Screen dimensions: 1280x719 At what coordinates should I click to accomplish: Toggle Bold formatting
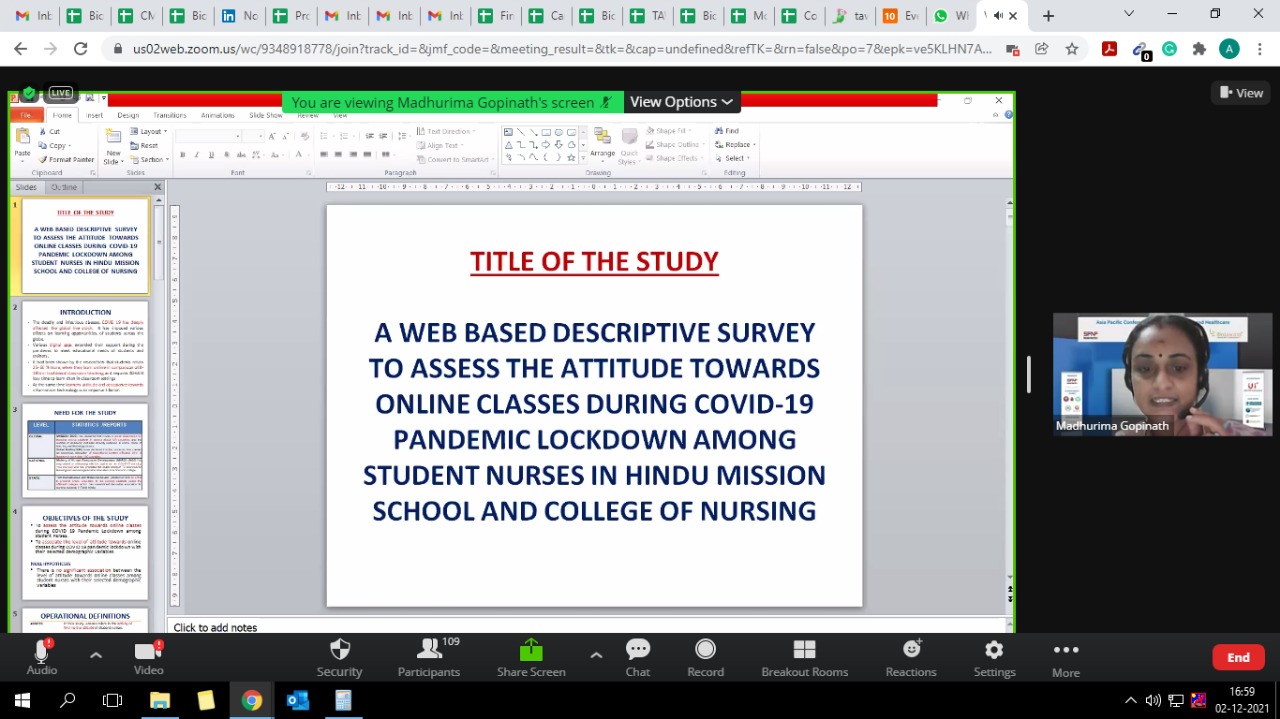(182, 155)
